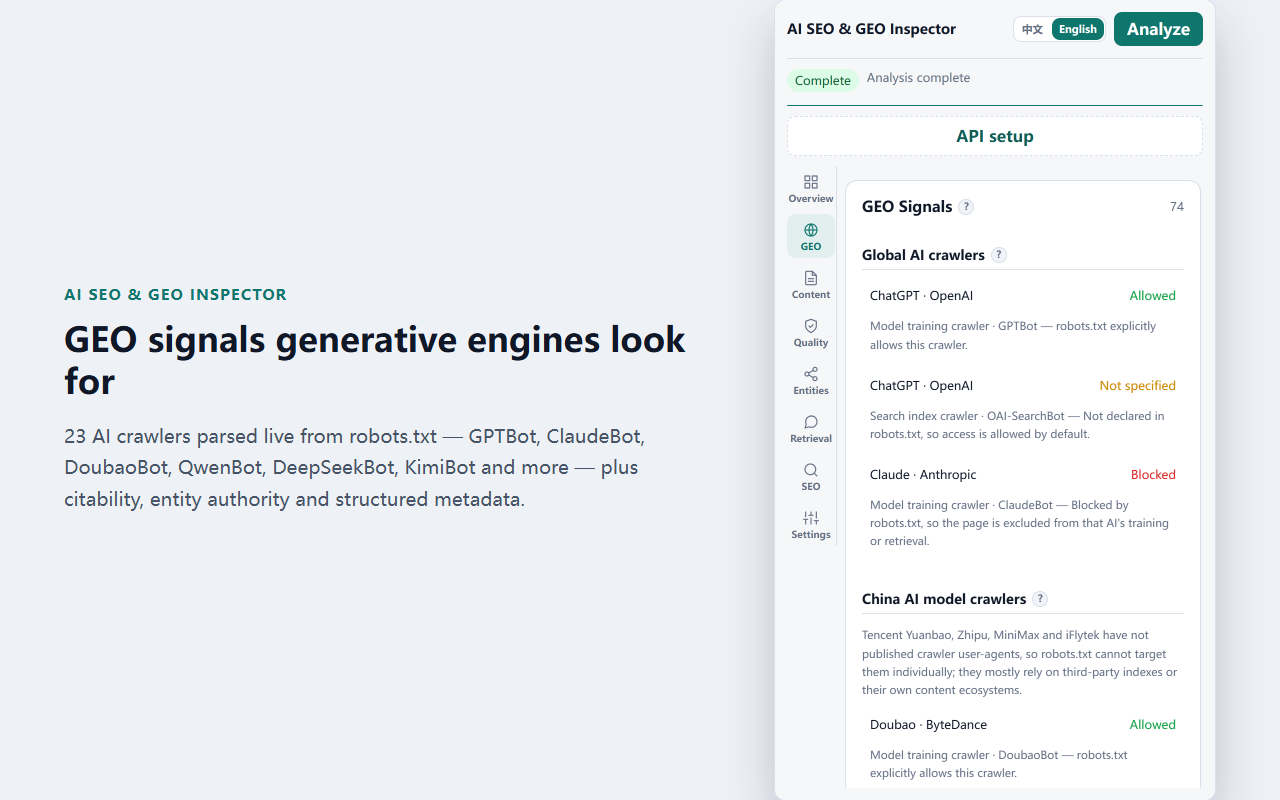1280x800 pixels.
Task: Click the Global AI crawlers heading
Action: pos(923,255)
